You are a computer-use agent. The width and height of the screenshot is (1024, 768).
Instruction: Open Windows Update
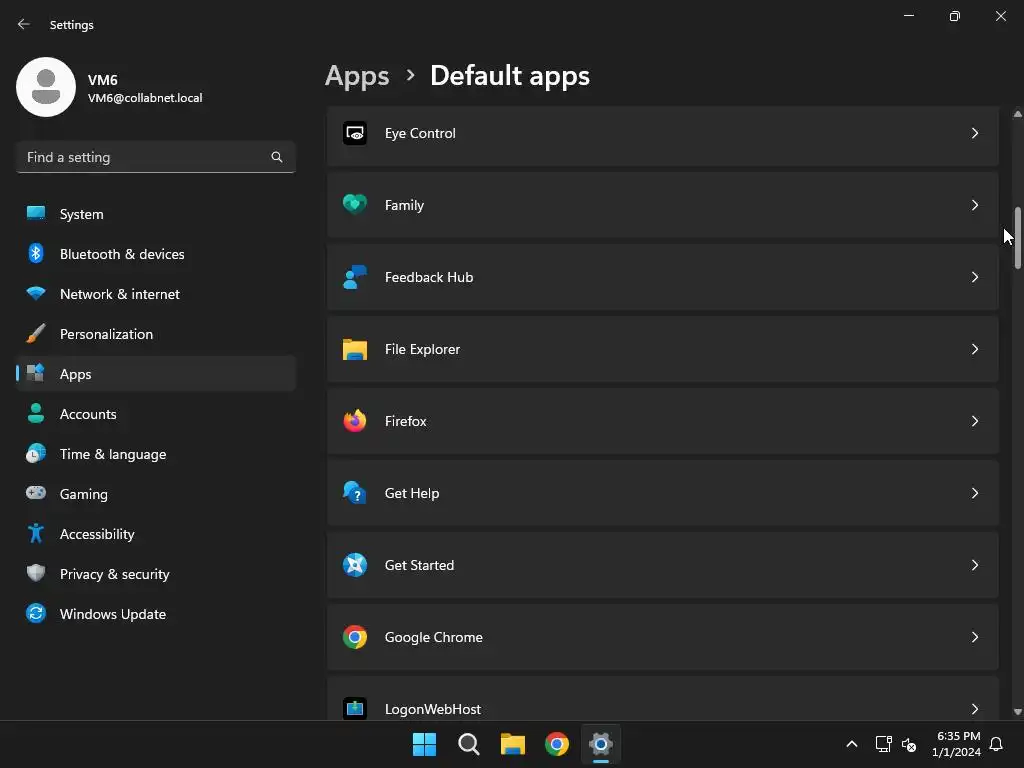click(156, 614)
